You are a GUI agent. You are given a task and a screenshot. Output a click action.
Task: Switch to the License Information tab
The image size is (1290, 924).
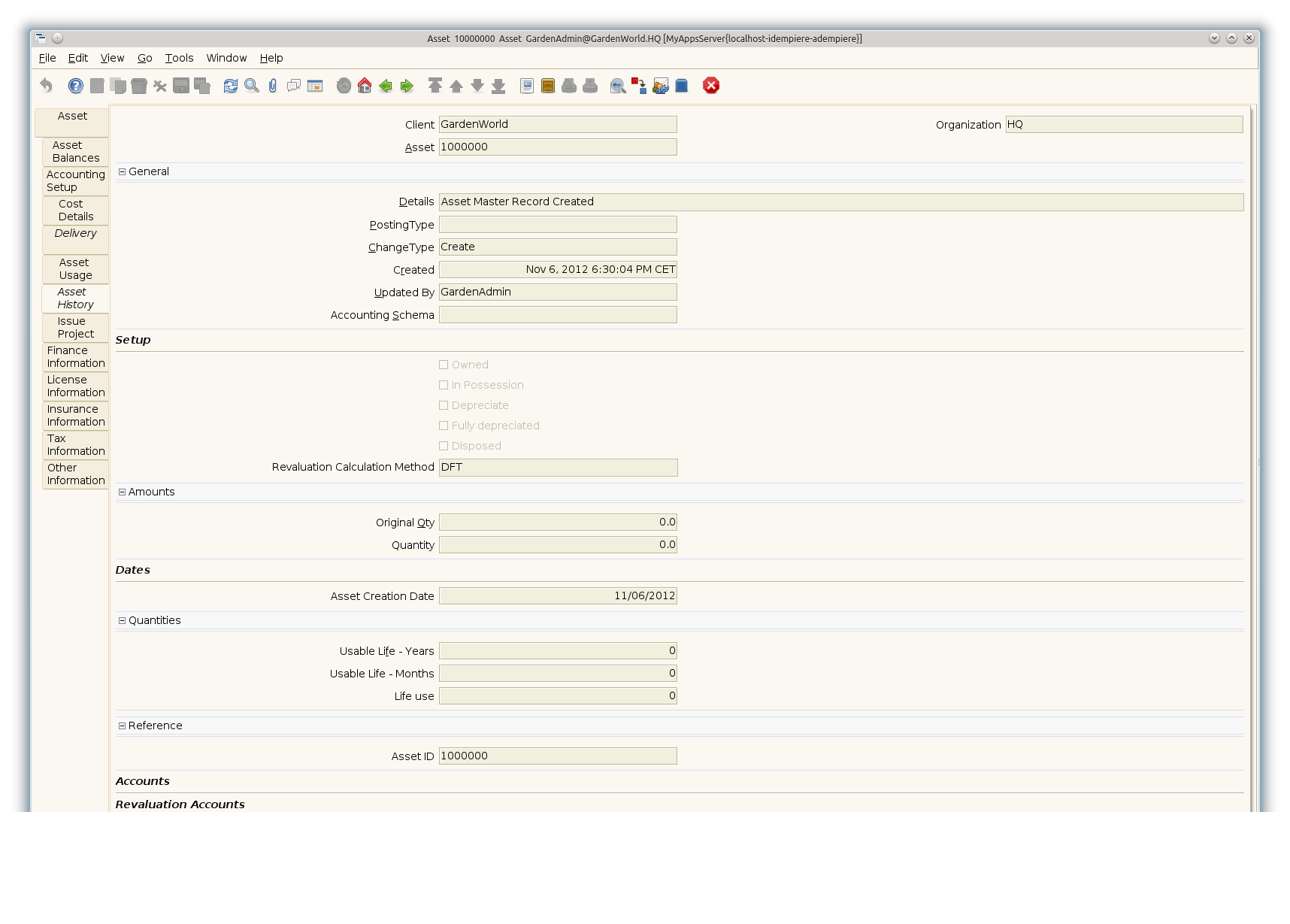tap(76, 386)
